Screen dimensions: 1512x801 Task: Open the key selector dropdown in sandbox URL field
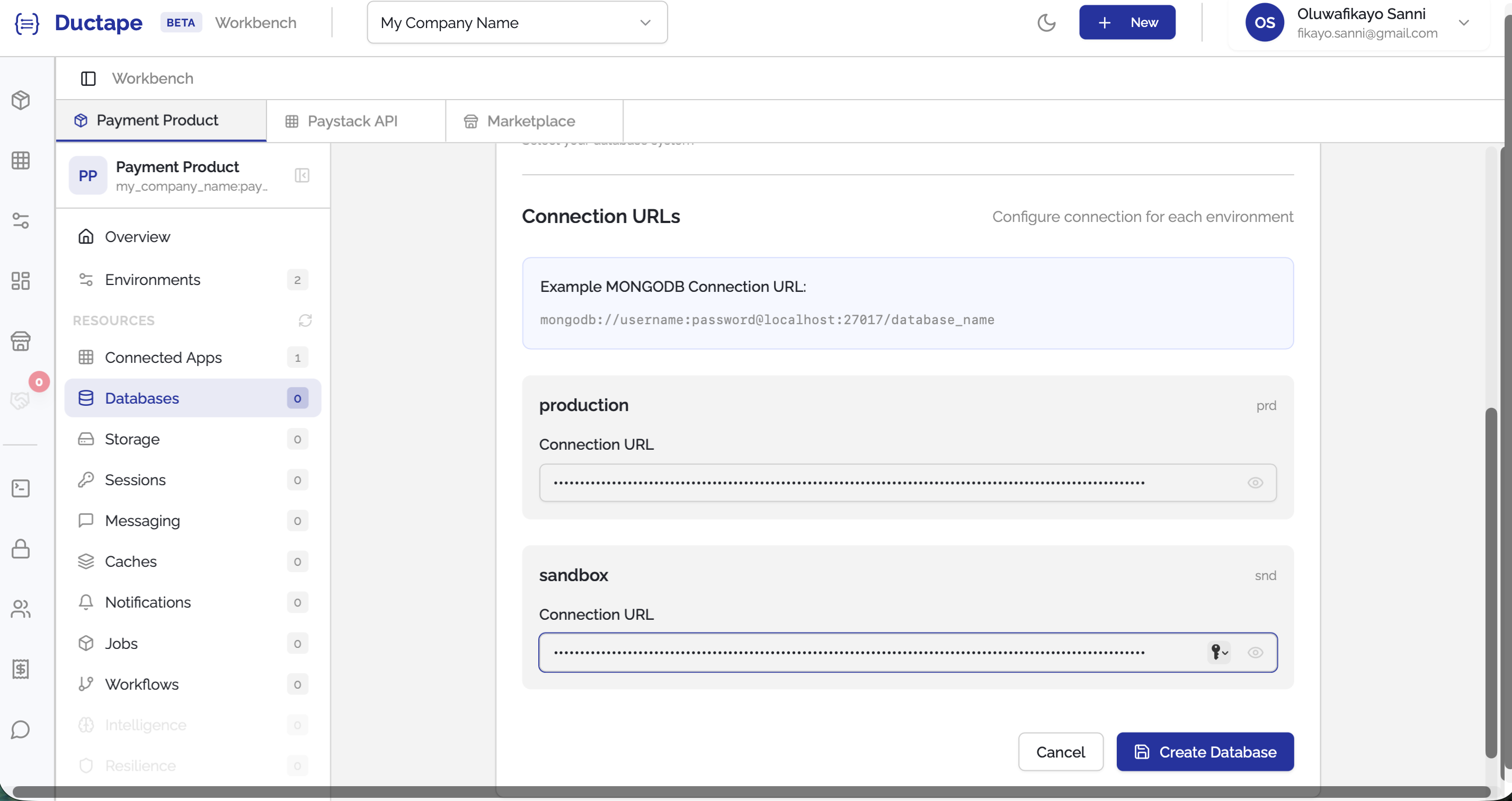click(1219, 652)
